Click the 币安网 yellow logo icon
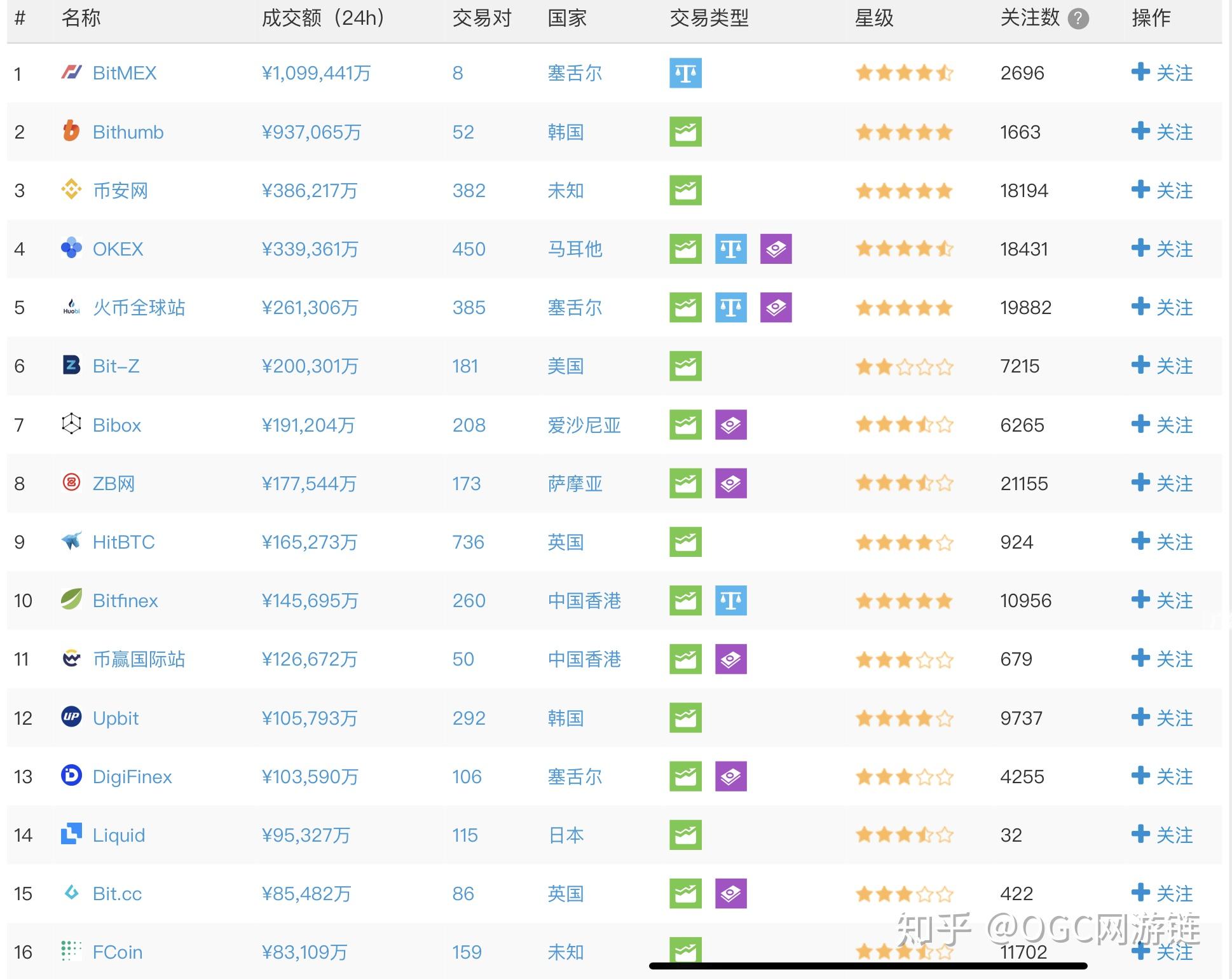1232x979 pixels. (71, 189)
